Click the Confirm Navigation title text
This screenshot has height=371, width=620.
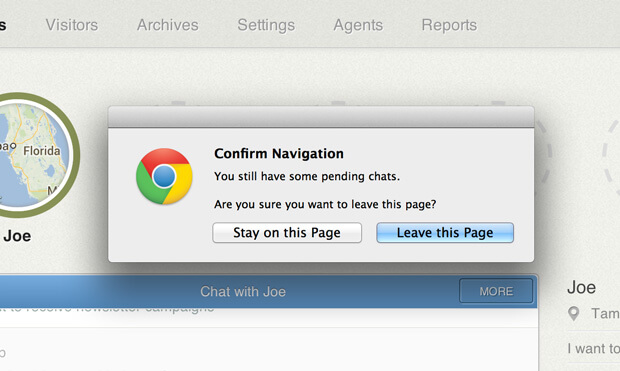[x=279, y=153]
